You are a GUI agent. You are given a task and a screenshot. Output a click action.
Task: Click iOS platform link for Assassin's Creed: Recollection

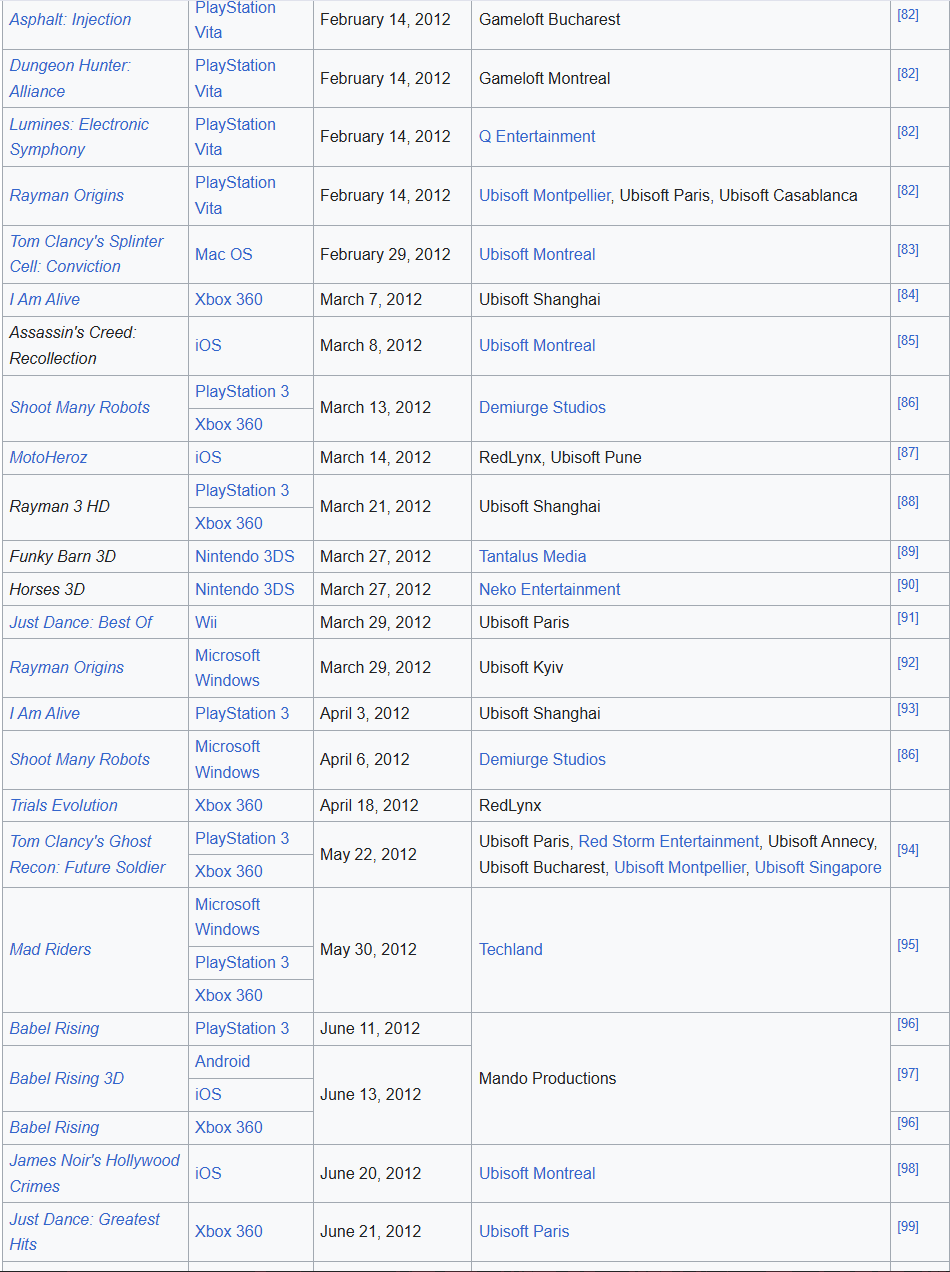tap(208, 345)
